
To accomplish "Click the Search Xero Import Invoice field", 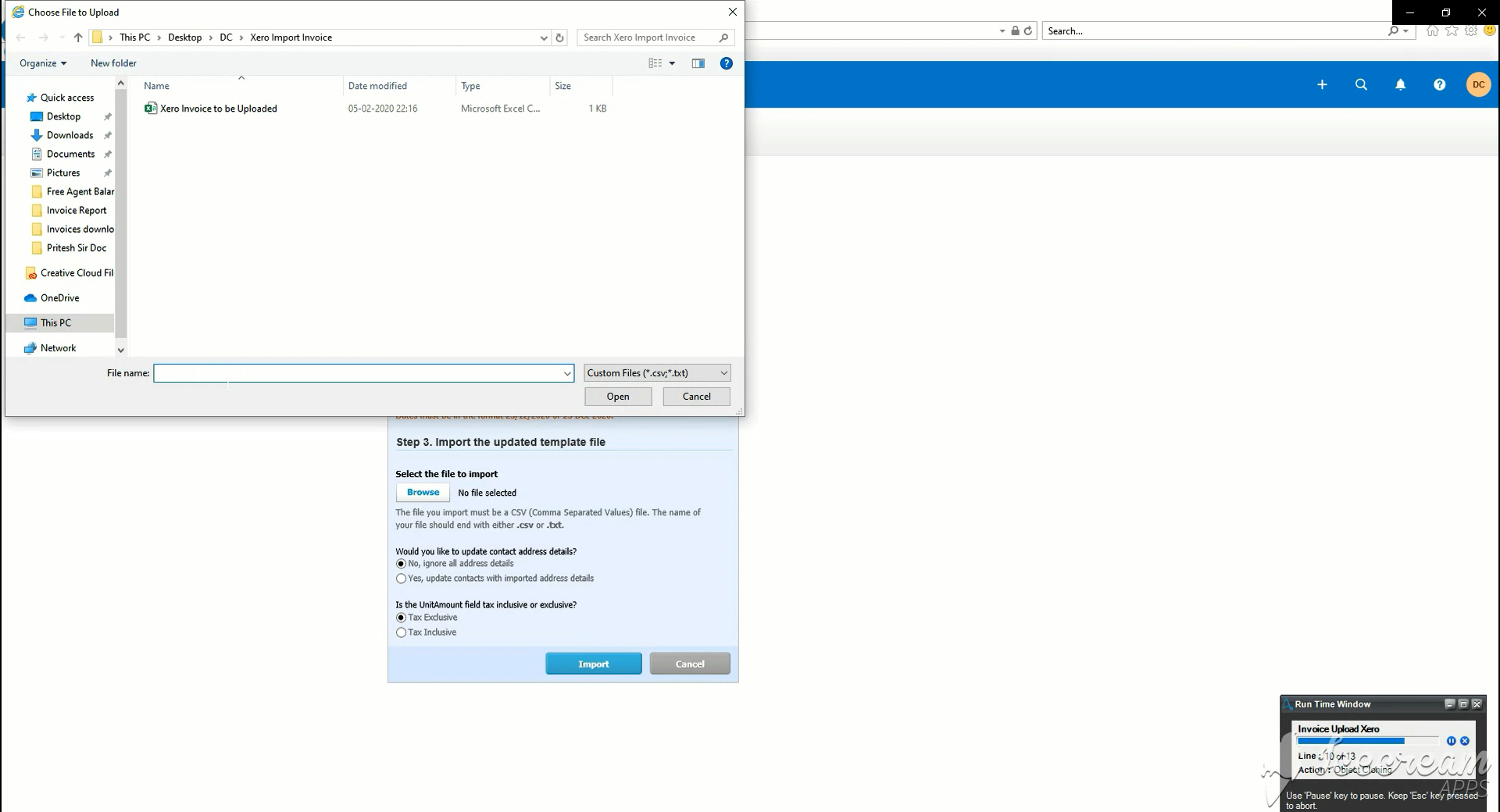I will [656, 37].
